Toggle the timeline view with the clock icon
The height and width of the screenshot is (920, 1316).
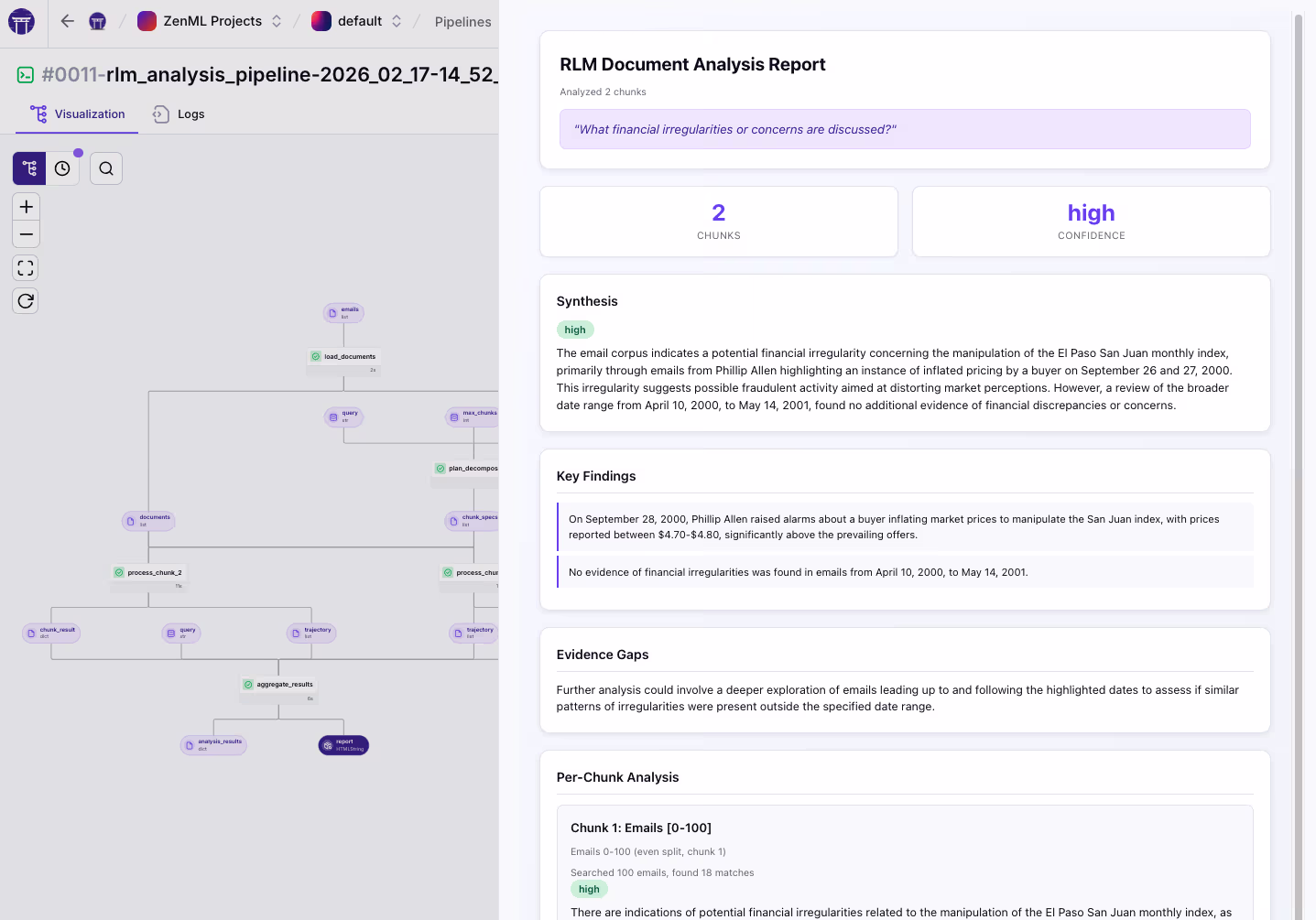62,168
